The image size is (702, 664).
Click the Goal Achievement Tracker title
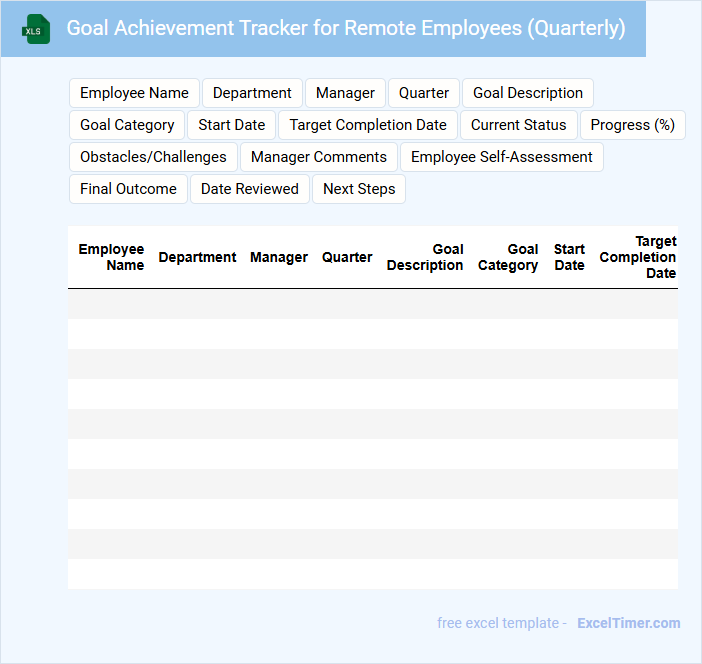pos(346,28)
